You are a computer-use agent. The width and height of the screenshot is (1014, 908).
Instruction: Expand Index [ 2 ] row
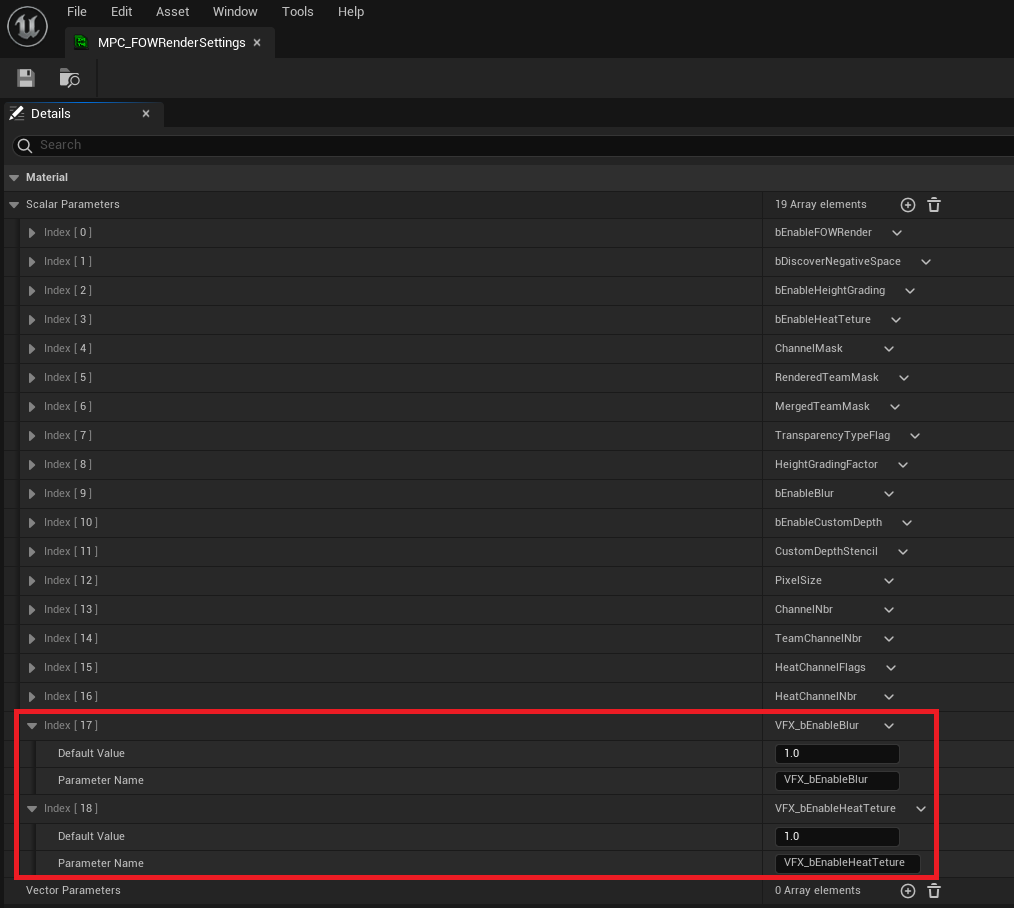point(32,291)
